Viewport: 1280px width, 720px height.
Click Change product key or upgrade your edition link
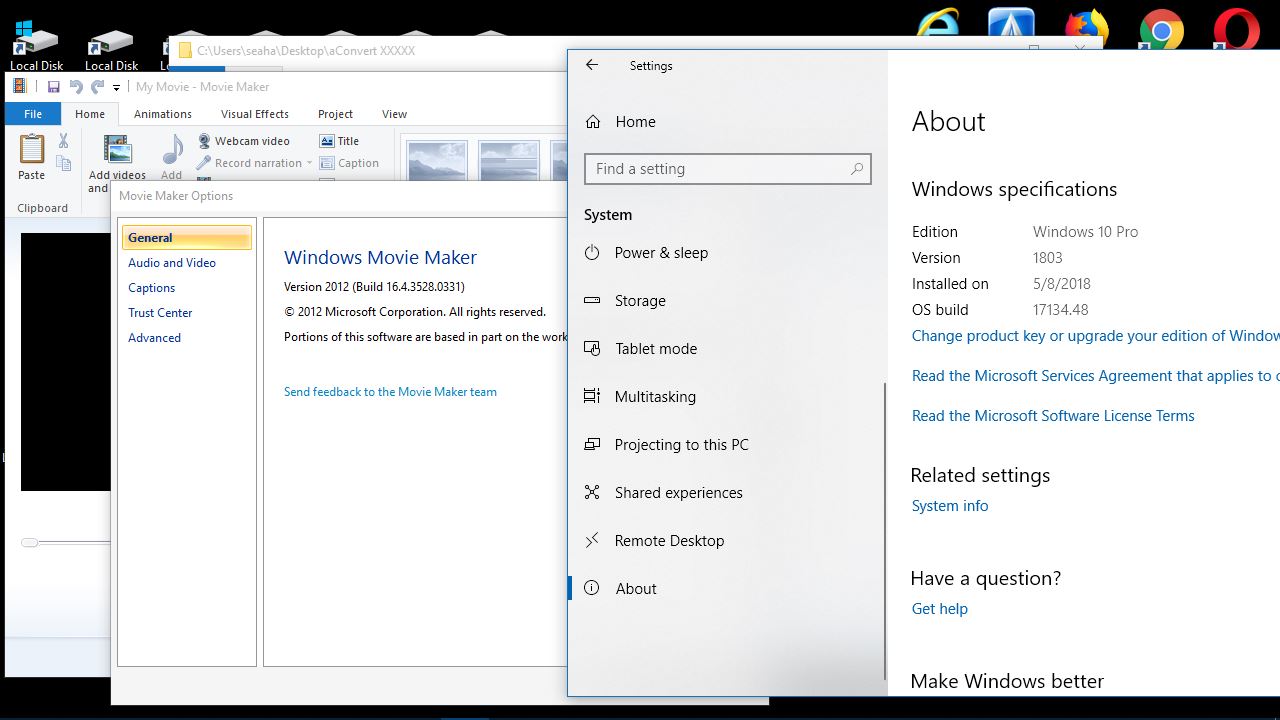click(1096, 336)
